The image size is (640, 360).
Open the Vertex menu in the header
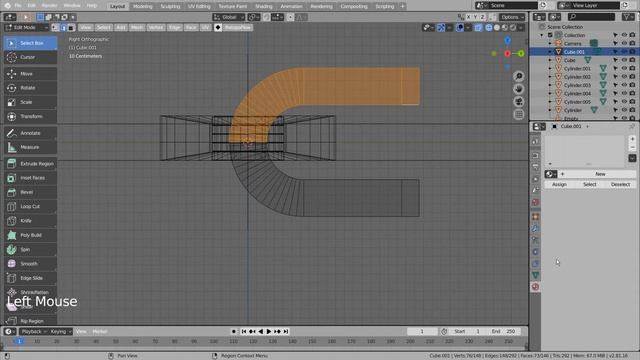pyautogui.click(x=156, y=27)
